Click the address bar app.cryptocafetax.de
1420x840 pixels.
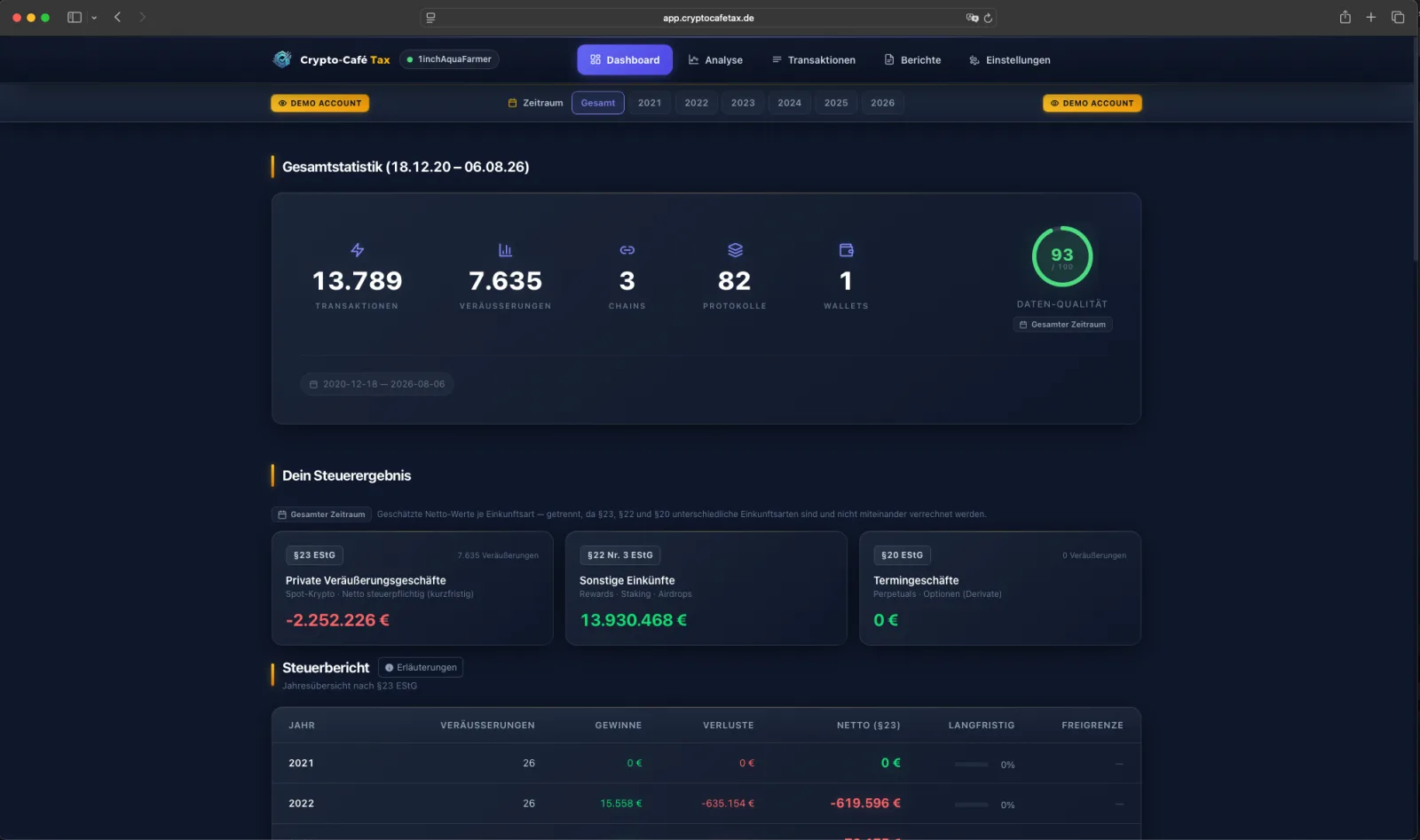[708, 18]
